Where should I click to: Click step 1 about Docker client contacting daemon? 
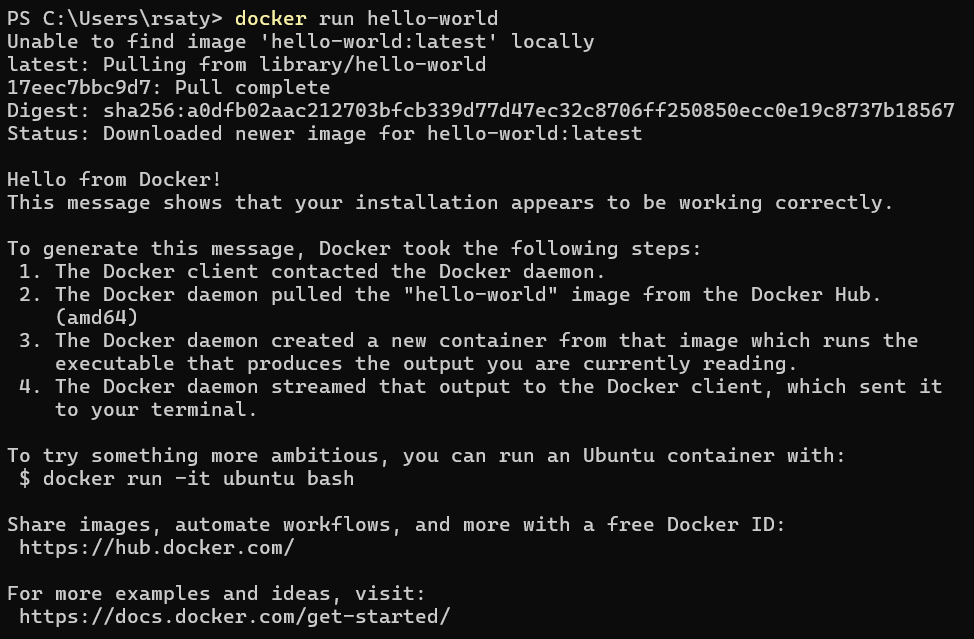pos(311,271)
